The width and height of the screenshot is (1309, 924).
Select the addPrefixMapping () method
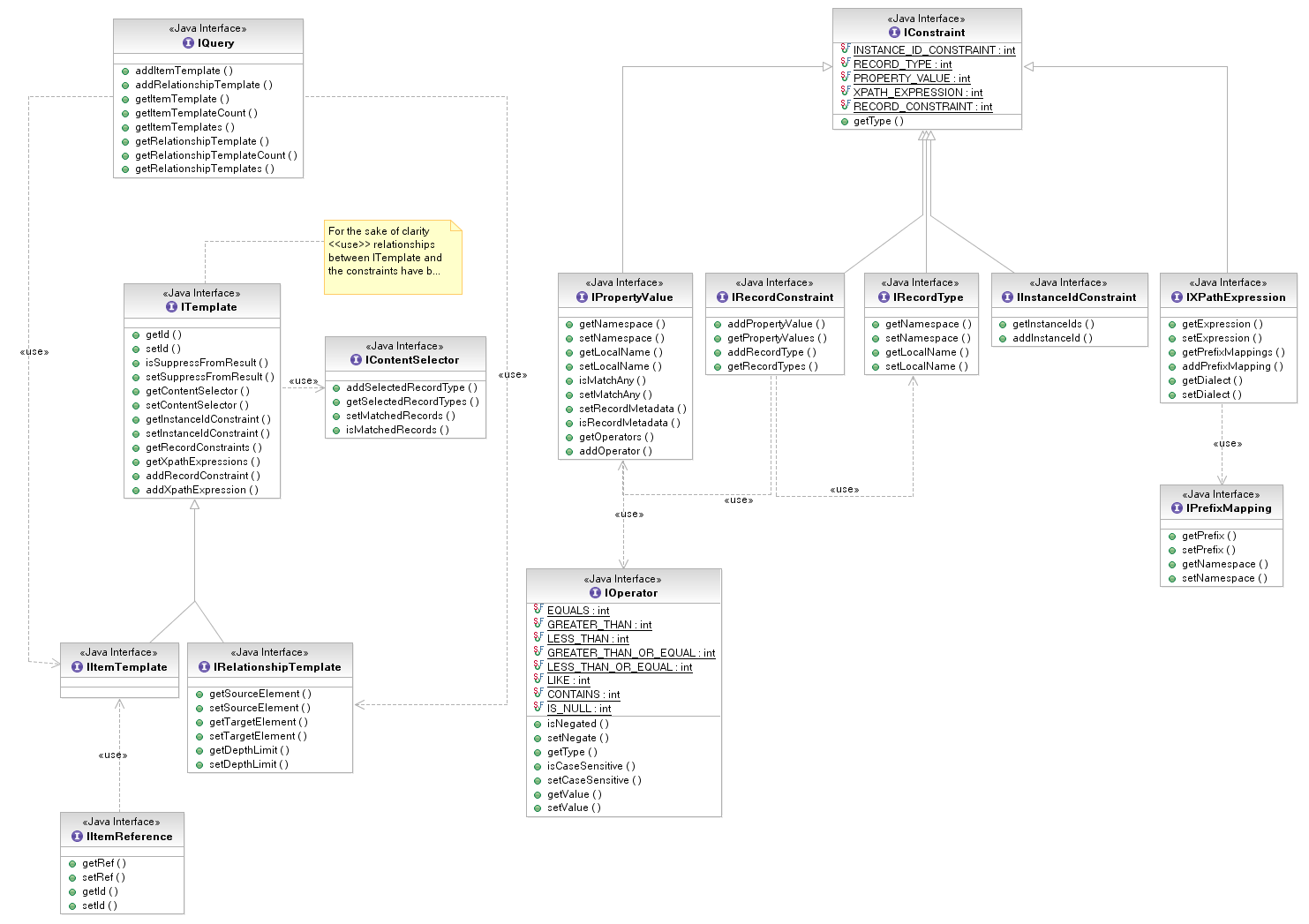click(1232, 366)
